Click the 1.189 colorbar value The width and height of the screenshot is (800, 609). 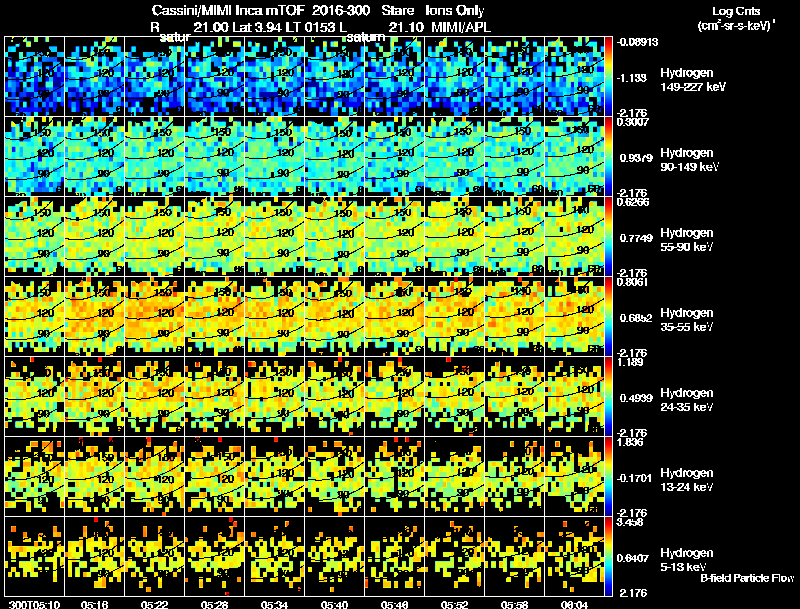(630, 362)
